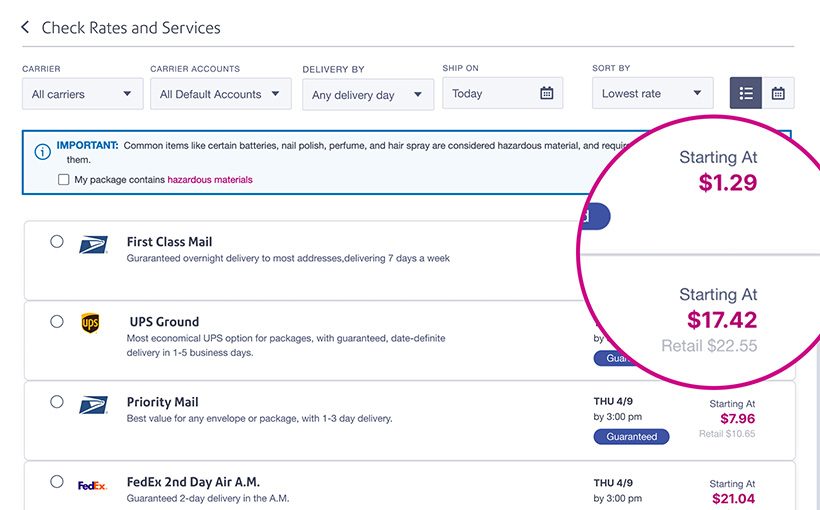Click the Ship On date field
This screenshot has height=510, width=820.
490,94
